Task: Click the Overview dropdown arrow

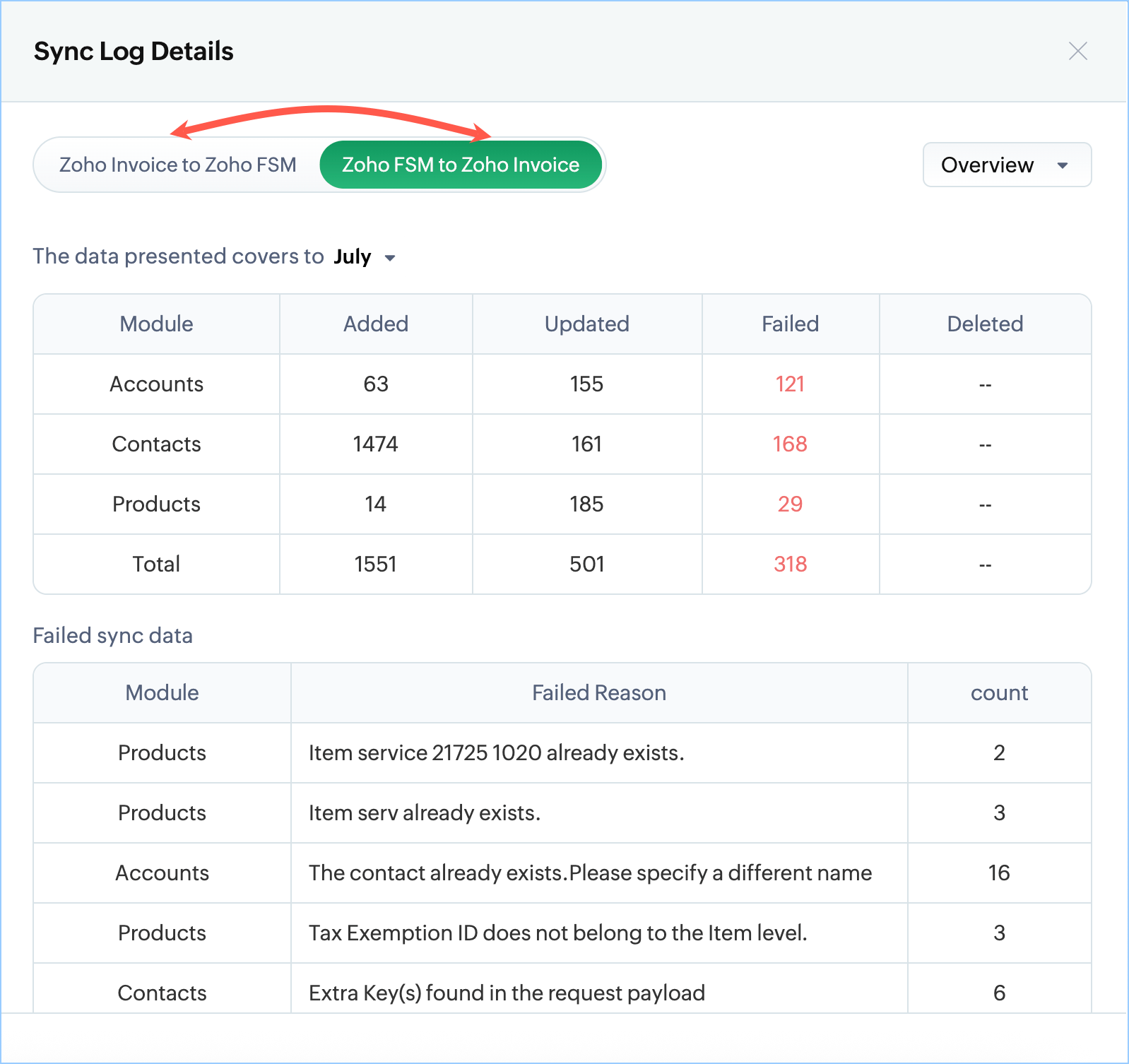Action: [1062, 165]
